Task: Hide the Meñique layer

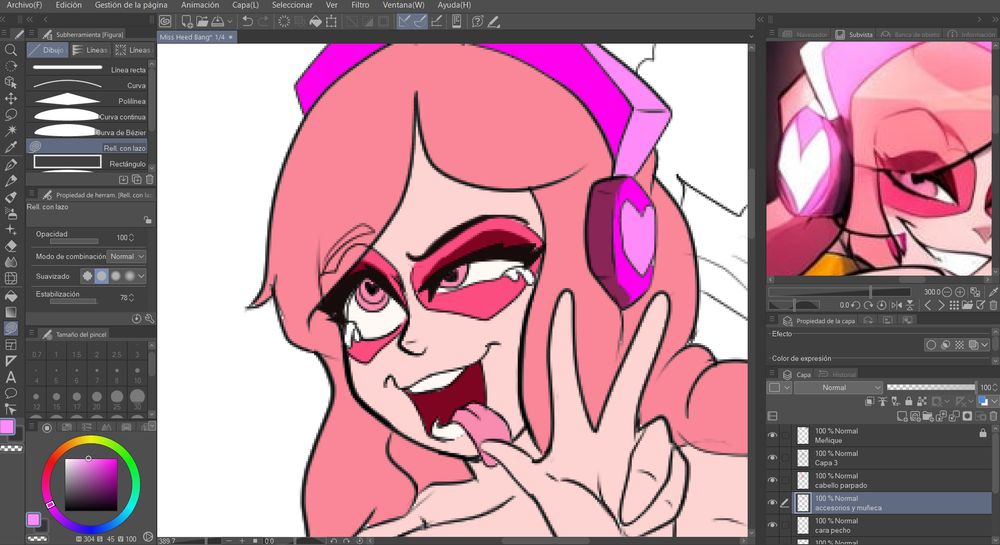Action: [x=772, y=435]
